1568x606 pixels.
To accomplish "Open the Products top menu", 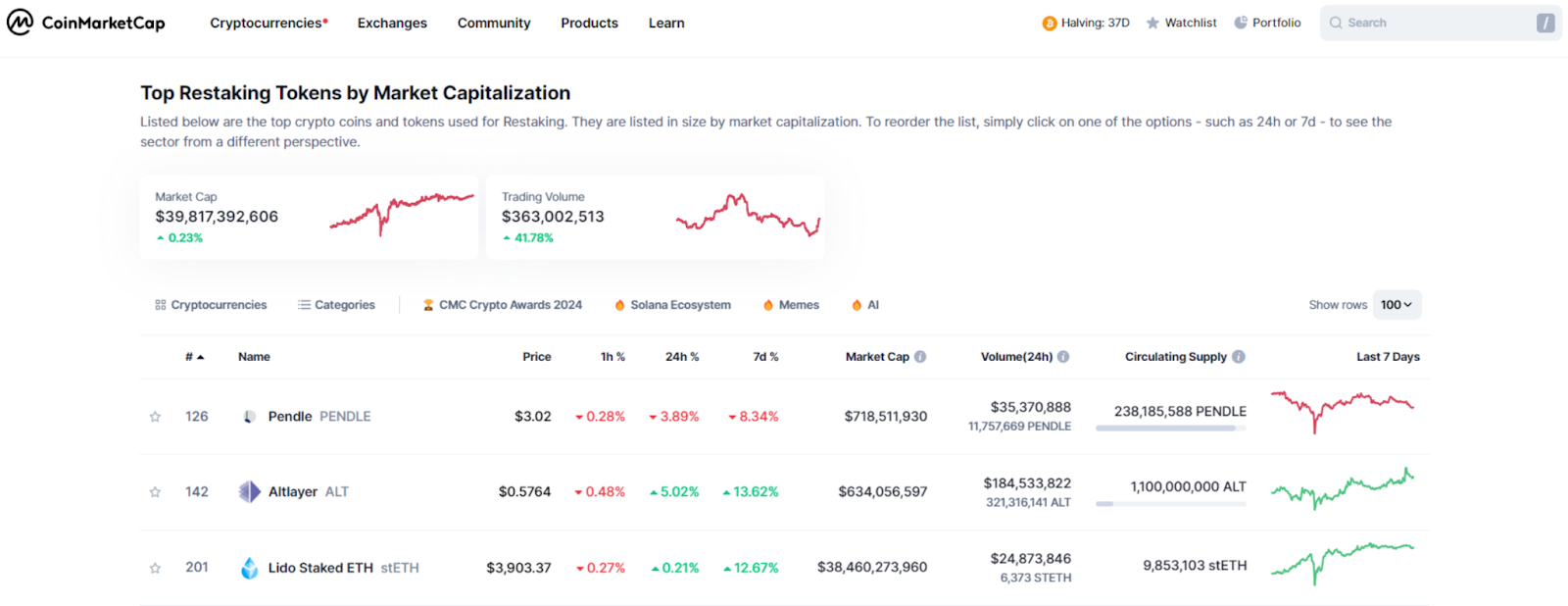I will 589,23.
